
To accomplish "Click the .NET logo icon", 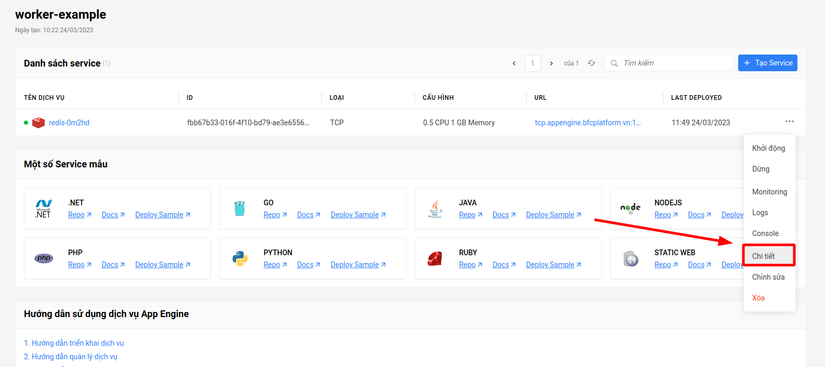I will coord(43,209).
